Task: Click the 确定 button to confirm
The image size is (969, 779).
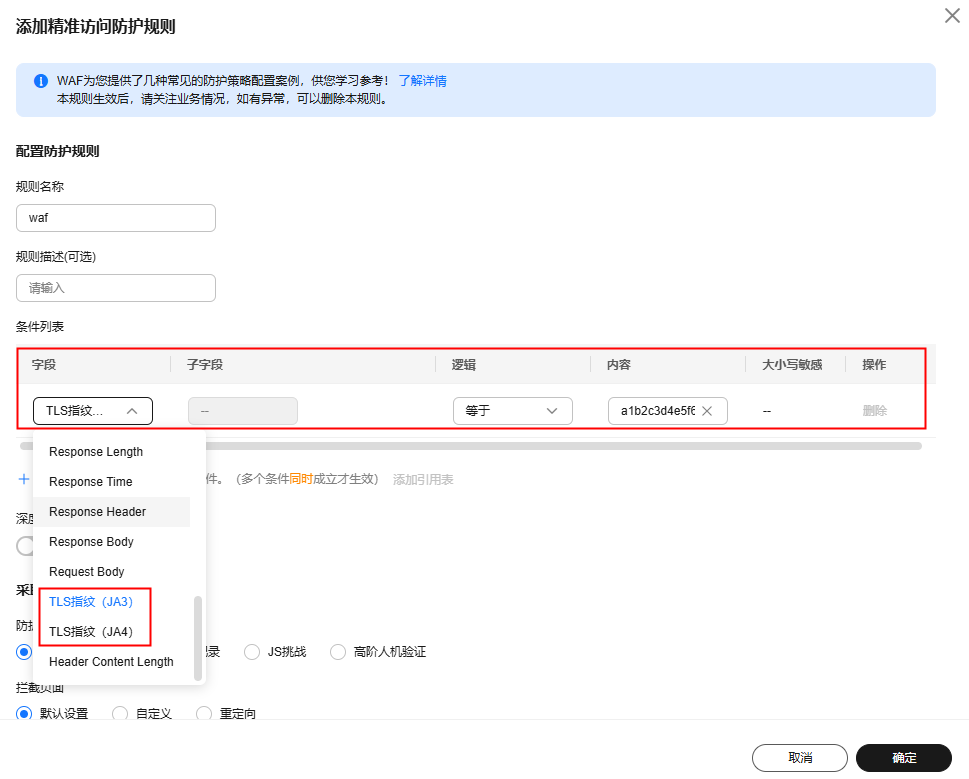Action: [903, 757]
